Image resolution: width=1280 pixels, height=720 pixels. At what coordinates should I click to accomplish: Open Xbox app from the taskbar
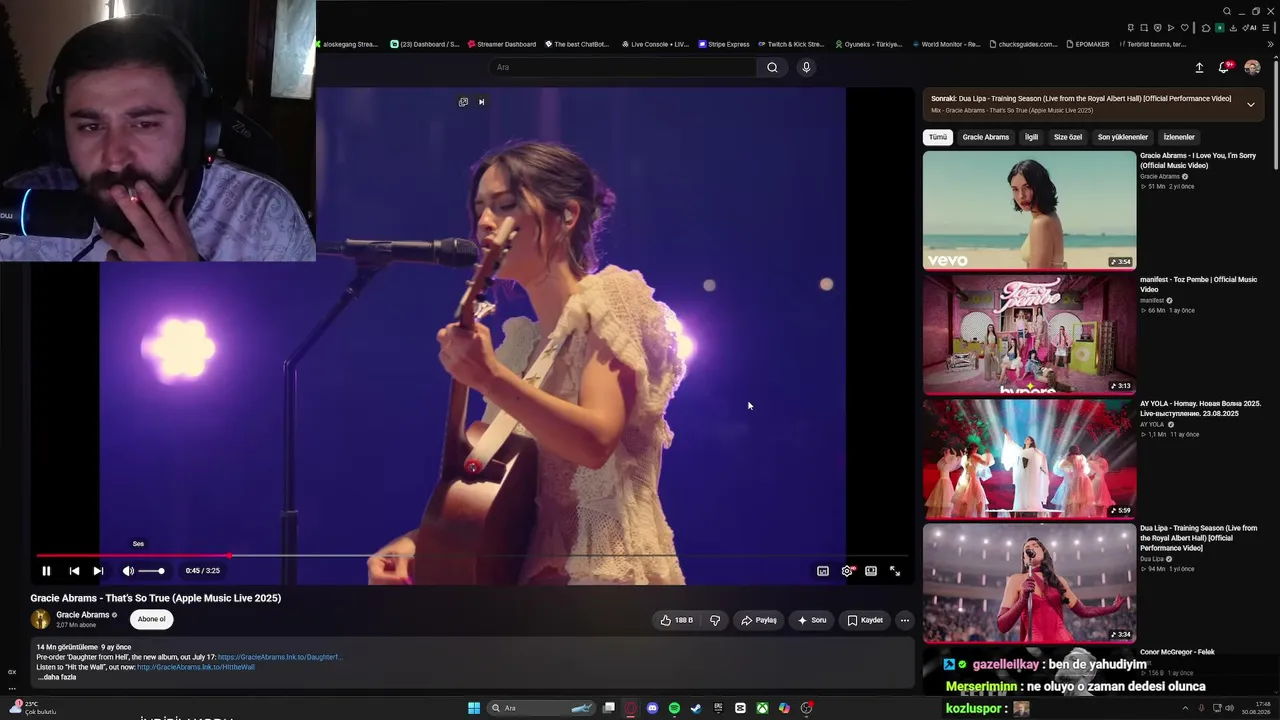(x=762, y=708)
